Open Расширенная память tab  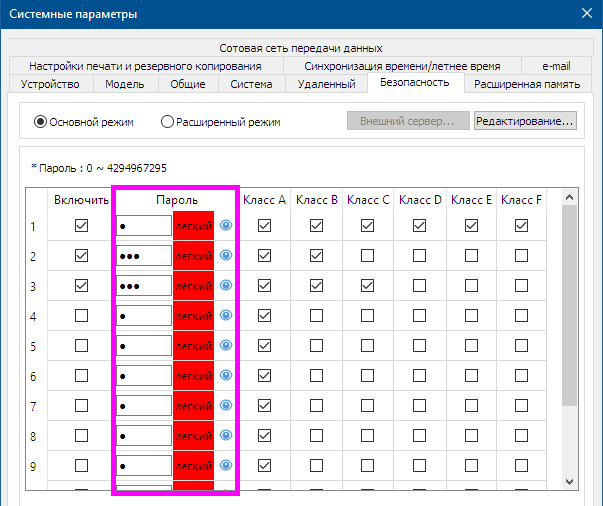pyautogui.click(x=527, y=84)
